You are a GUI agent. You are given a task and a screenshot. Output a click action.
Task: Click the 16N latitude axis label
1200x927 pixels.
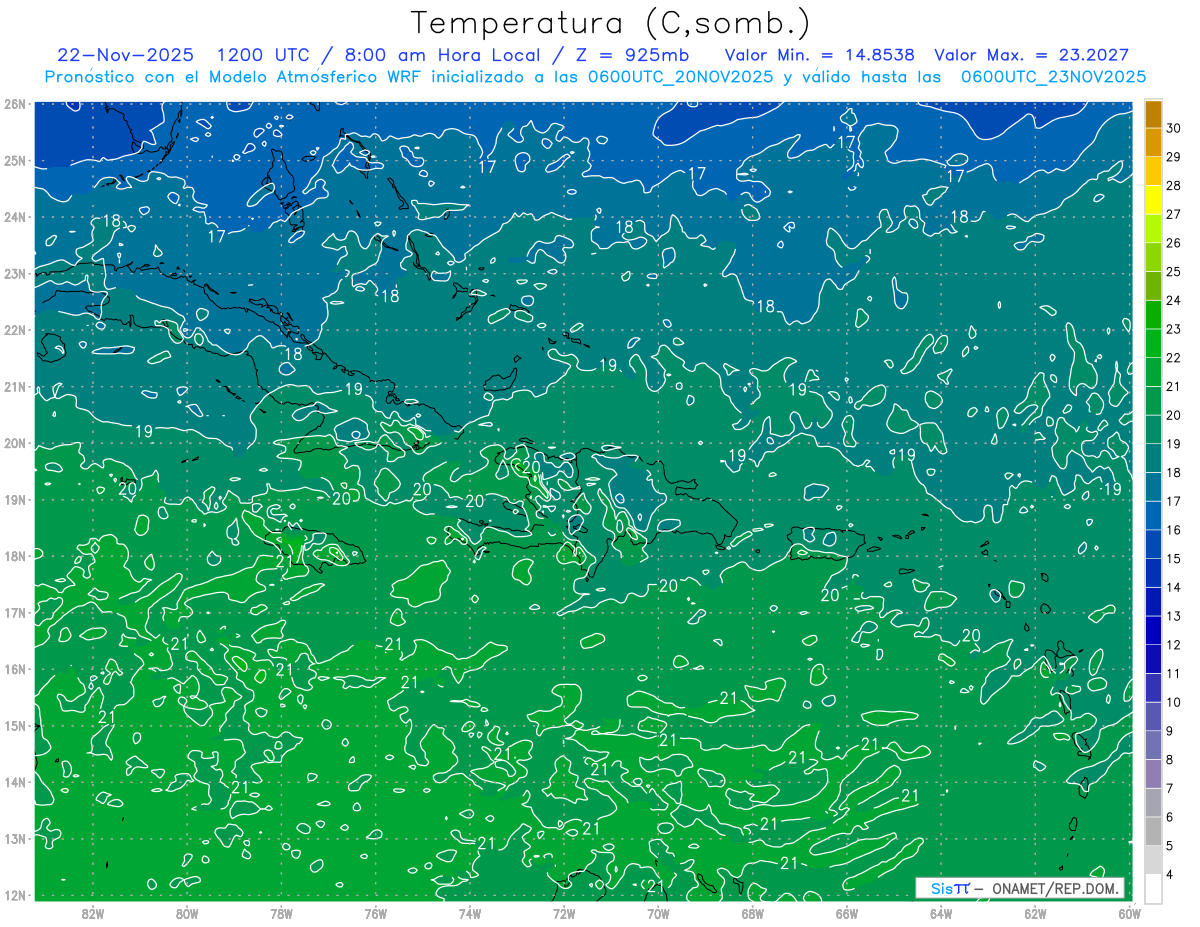pyautogui.click(x=14, y=669)
